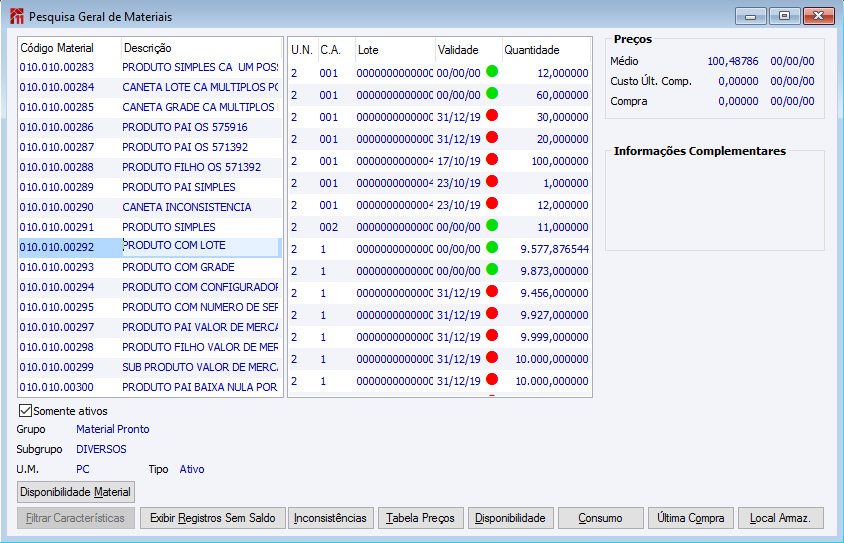
Task: Select material code 010.010.00298
Action: click(x=57, y=347)
